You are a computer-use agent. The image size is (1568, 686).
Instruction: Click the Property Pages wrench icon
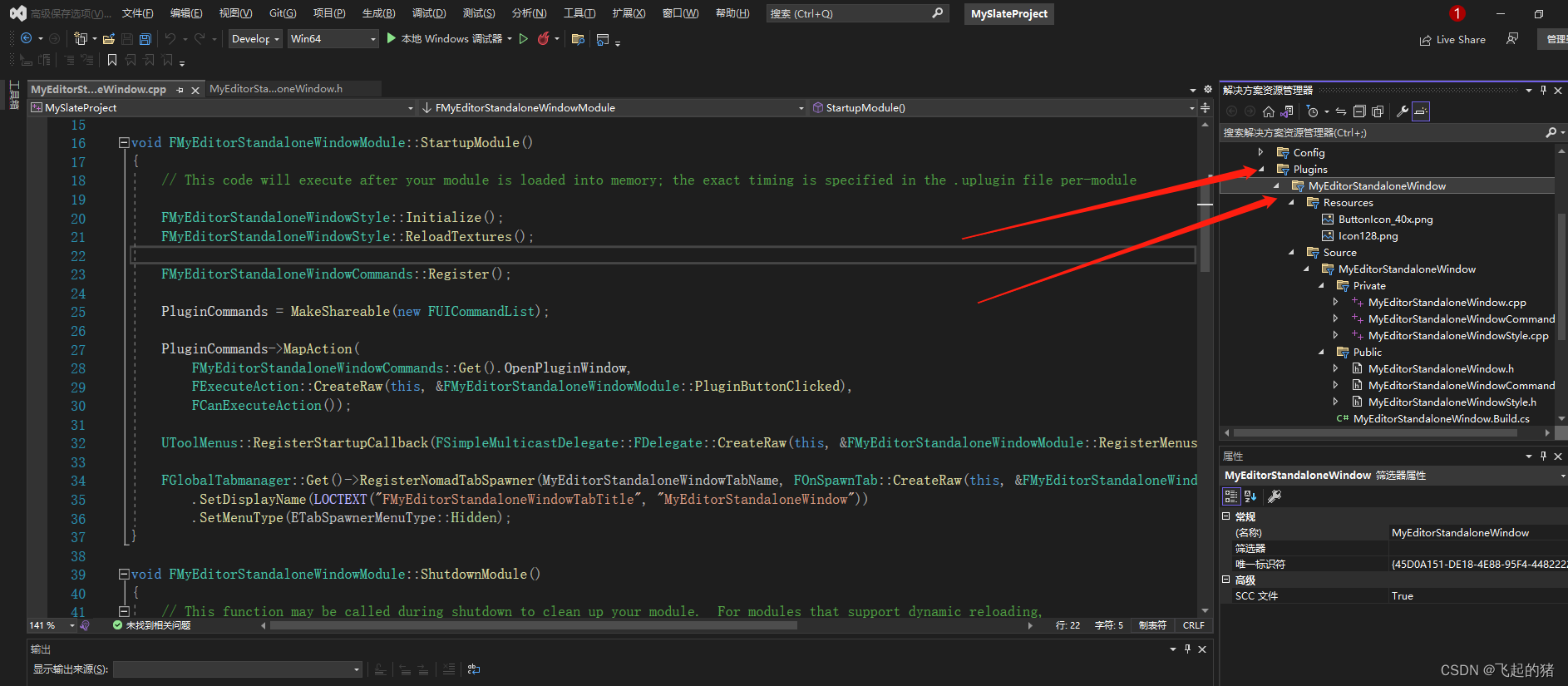(x=1275, y=496)
